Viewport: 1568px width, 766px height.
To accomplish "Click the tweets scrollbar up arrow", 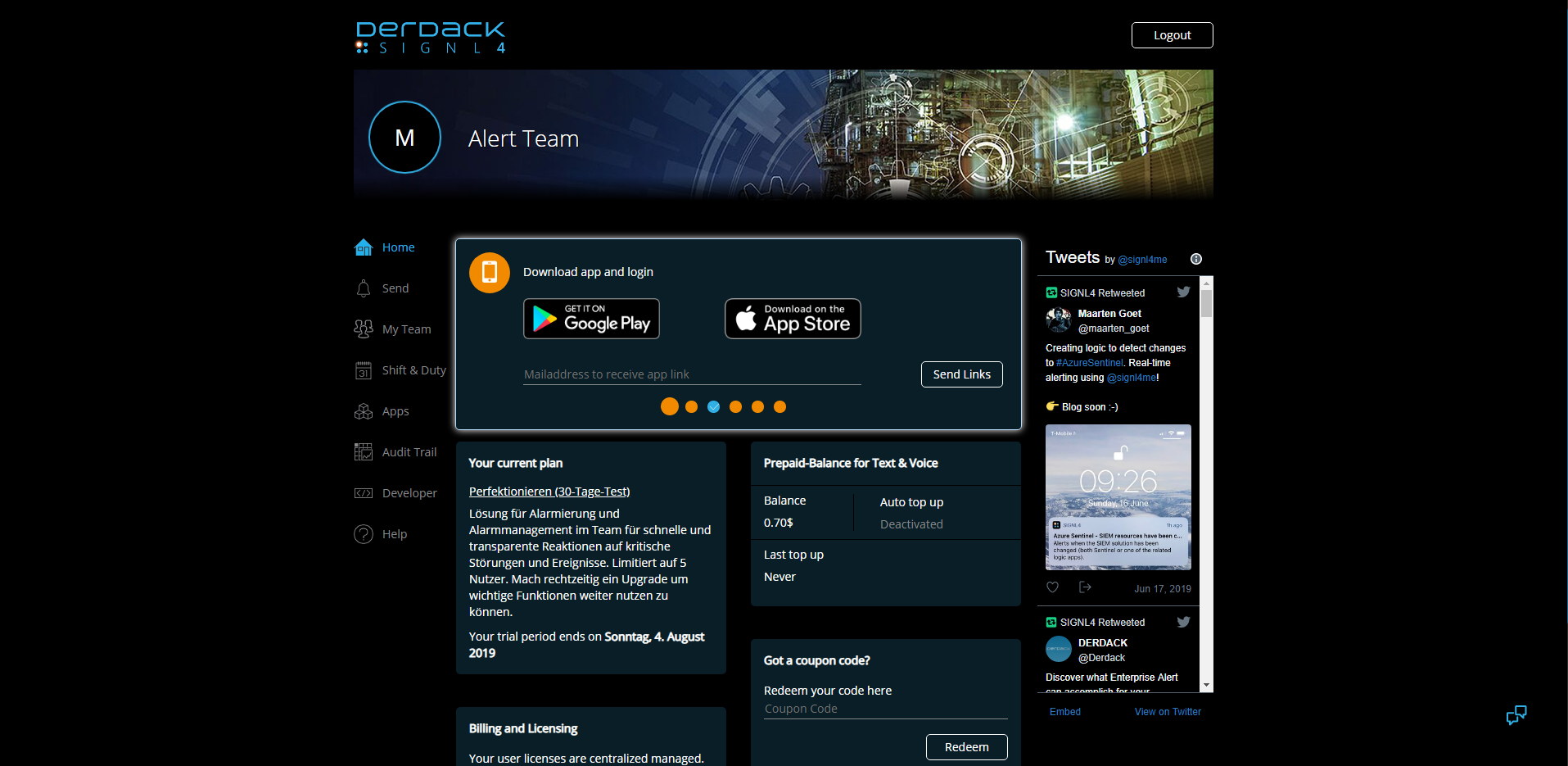I will (x=1206, y=283).
